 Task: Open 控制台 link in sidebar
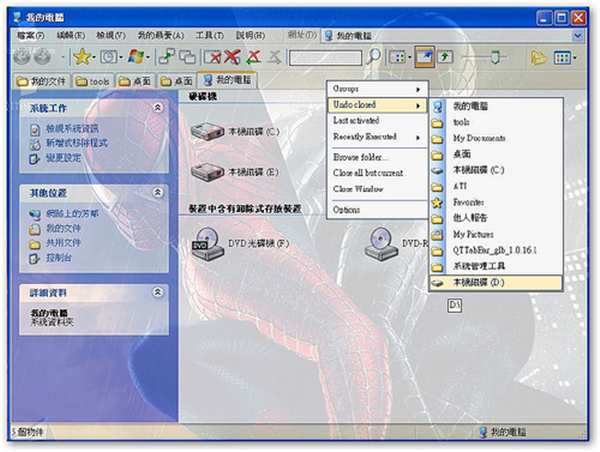[x=60, y=256]
